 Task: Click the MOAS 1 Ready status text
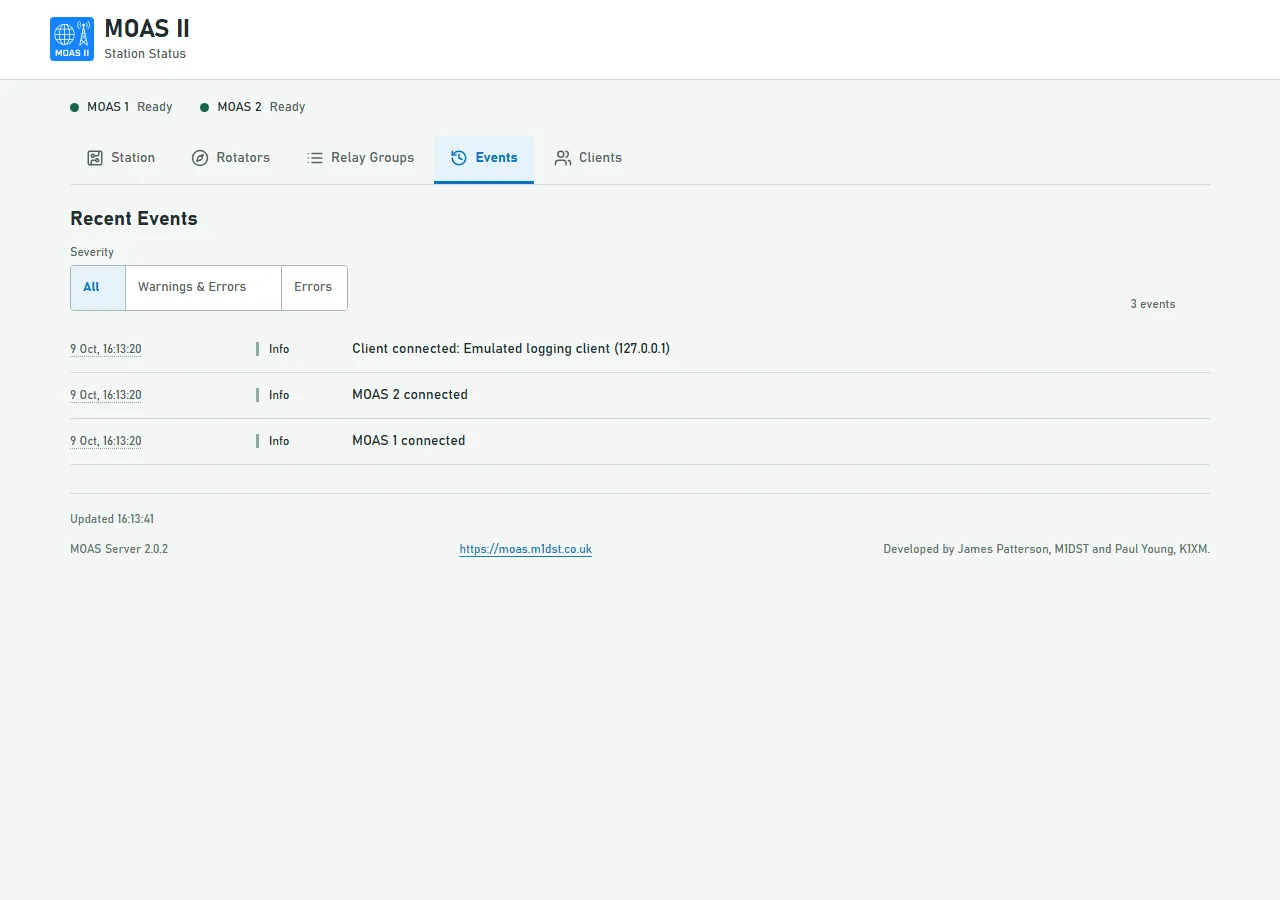(x=130, y=107)
